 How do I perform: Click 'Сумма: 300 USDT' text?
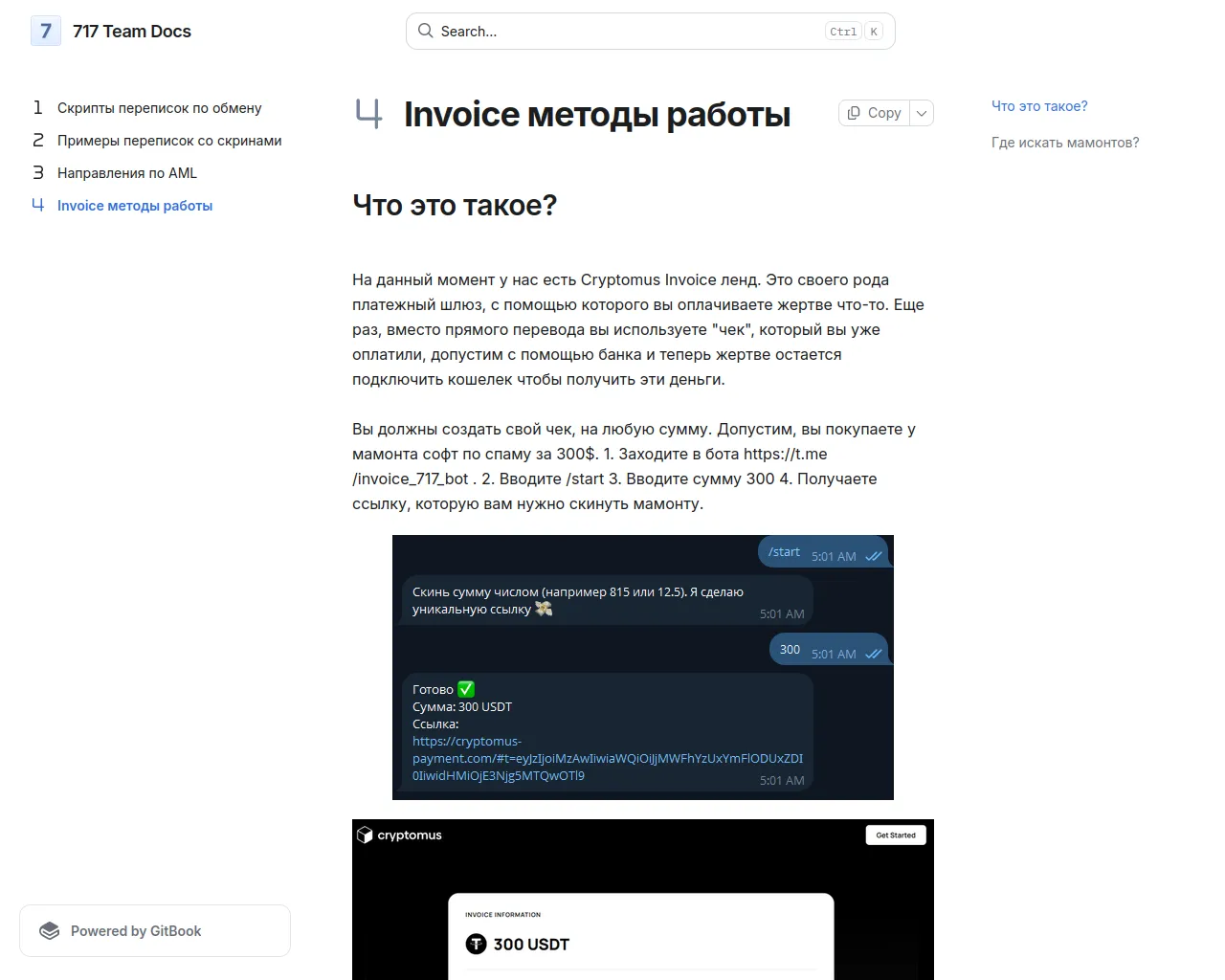[462, 706]
